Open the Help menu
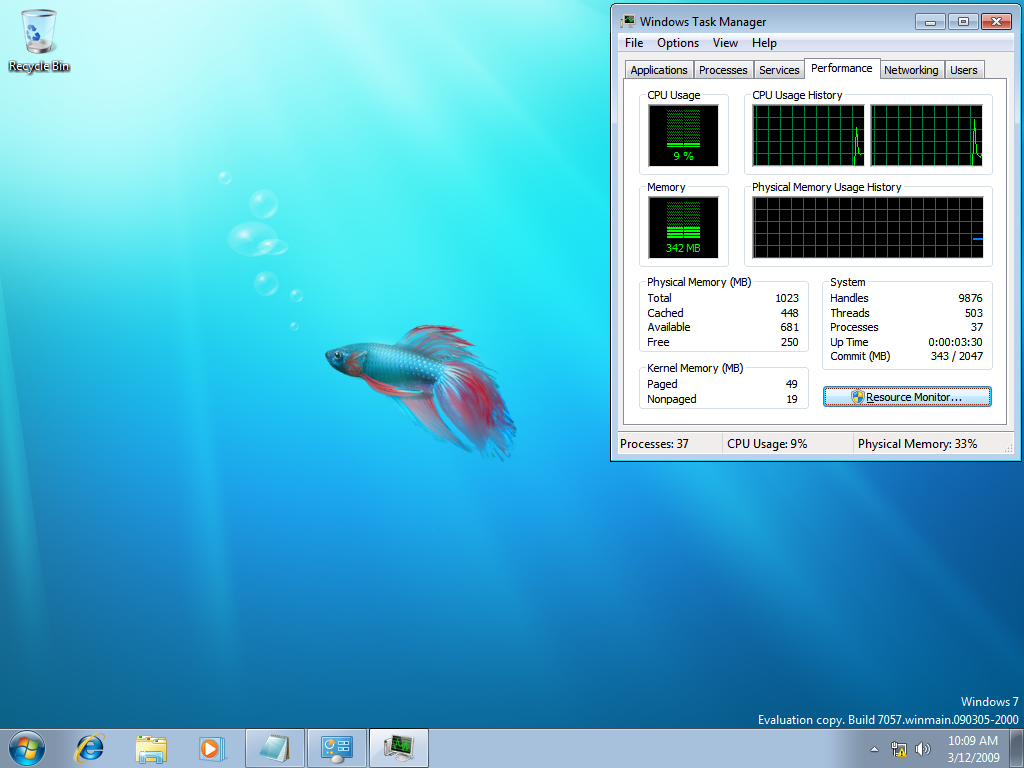Image resolution: width=1024 pixels, height=768 pixels. pyautogui.click(x=764, y=43)
